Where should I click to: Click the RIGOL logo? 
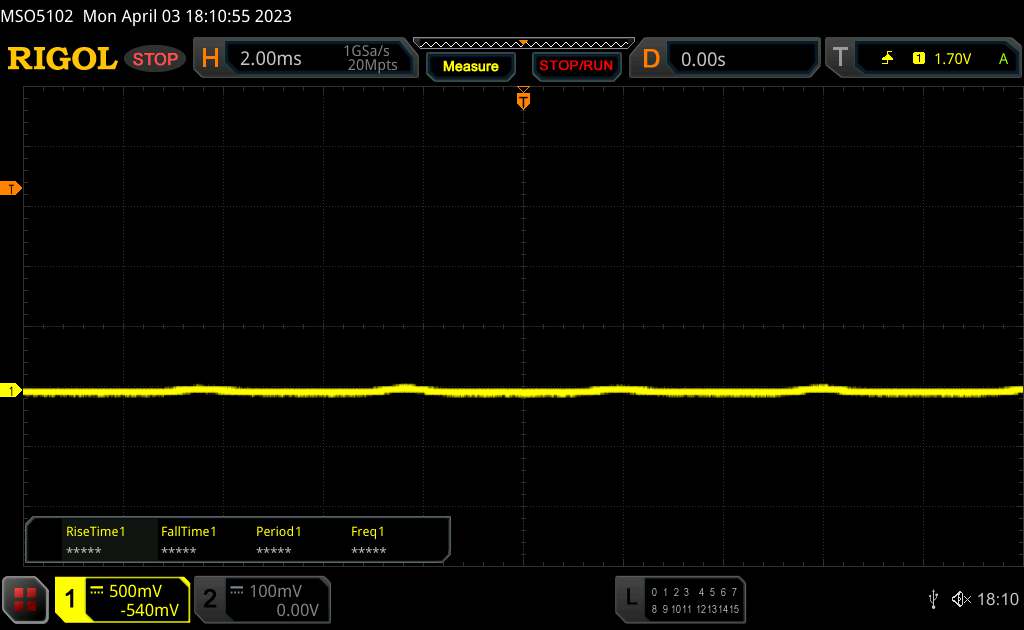click(62, 59)
